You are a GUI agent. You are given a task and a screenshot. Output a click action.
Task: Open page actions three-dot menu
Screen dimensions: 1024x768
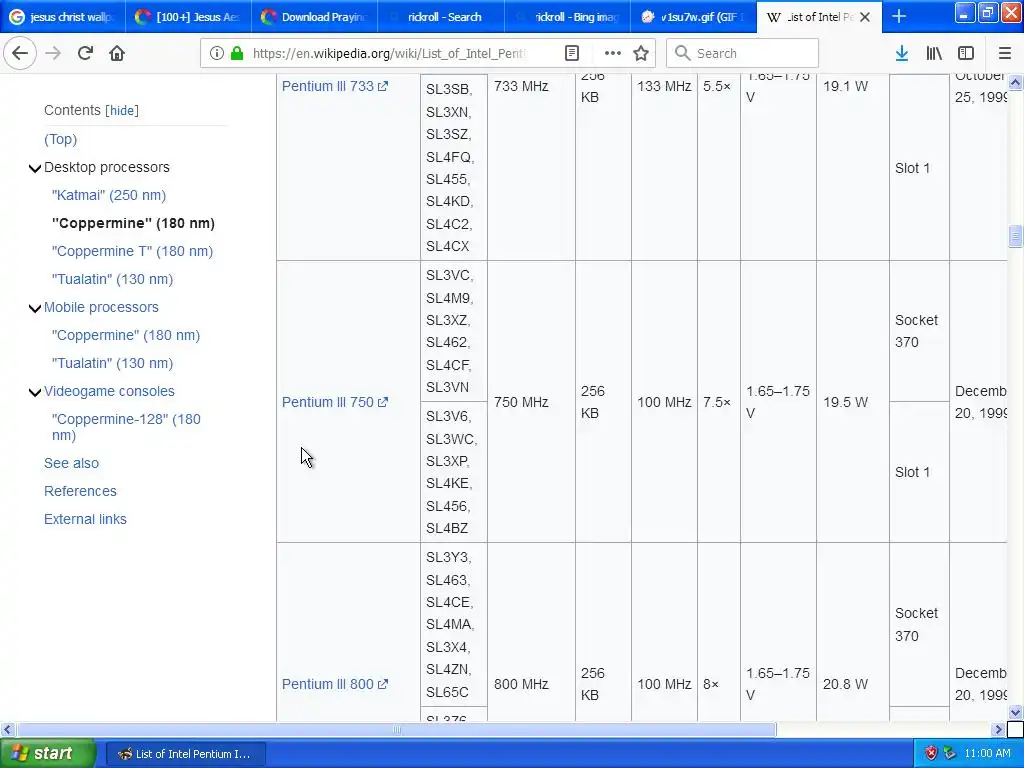[x=612, y=53]
